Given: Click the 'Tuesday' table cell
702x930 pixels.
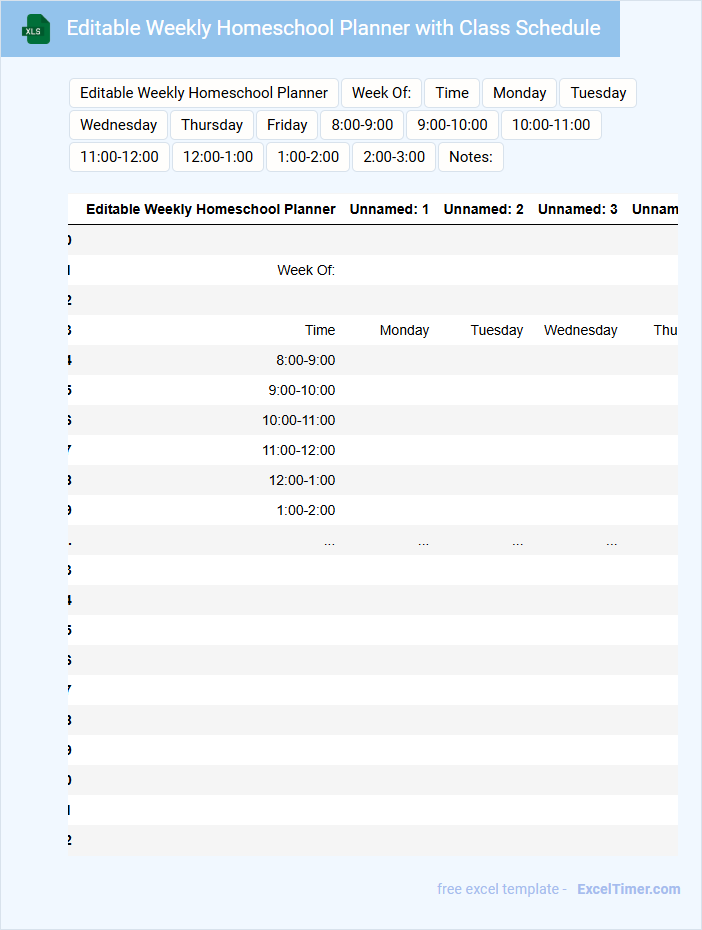Looking at the screenshot, I should tap(497, 330).
